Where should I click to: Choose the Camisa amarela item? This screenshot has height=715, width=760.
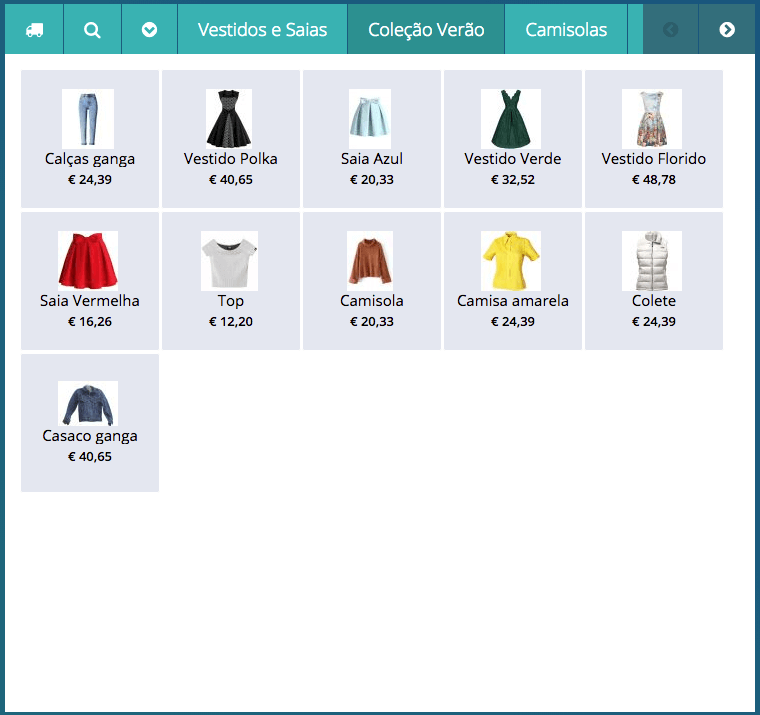point(513,281)
